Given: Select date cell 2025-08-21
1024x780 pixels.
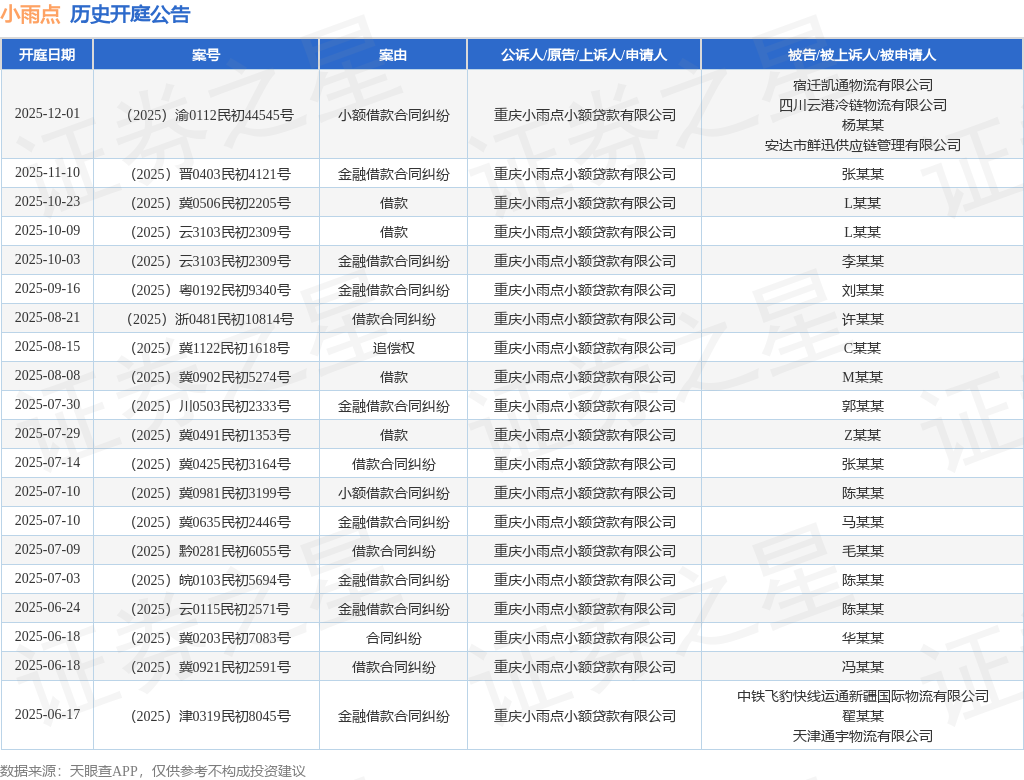Looking at the screenshot, I should [x=47, y=317].
